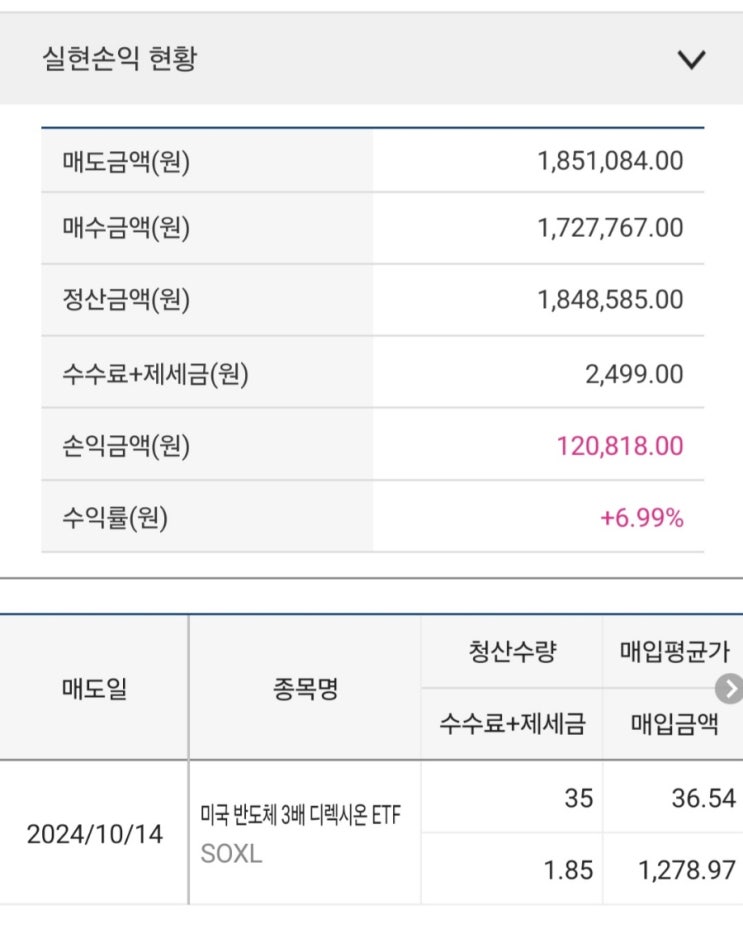Tap the 청산수량 column header

(512, 652)
